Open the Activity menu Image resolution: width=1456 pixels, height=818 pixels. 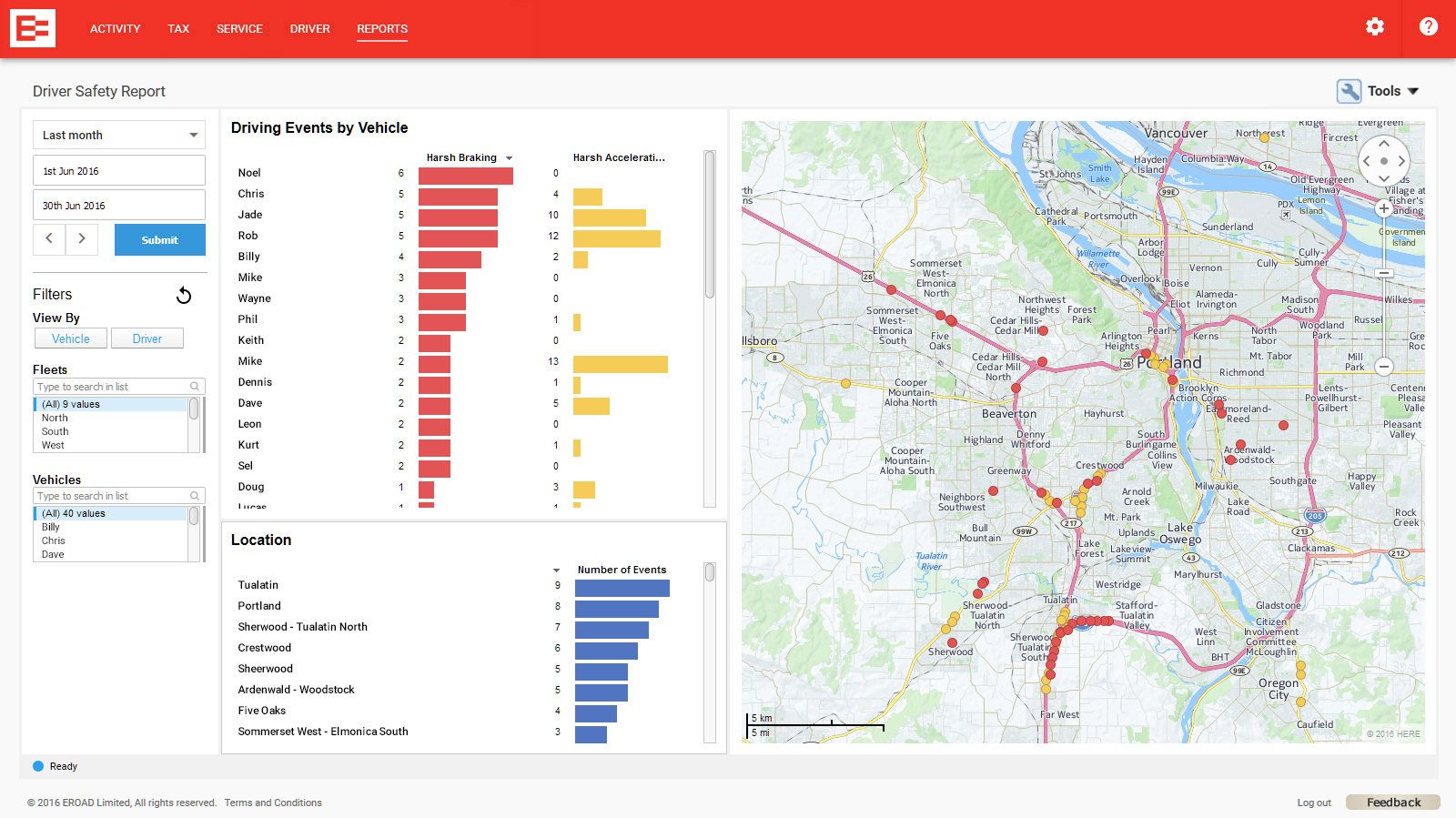pyautogui.click(x=115, y=29)
